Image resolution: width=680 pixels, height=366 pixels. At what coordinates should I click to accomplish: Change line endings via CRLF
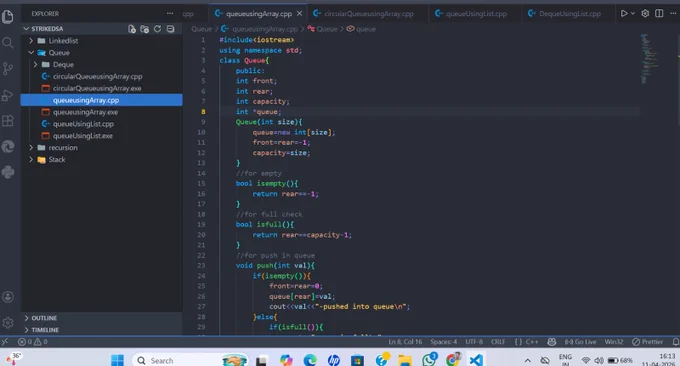(498, 342)
